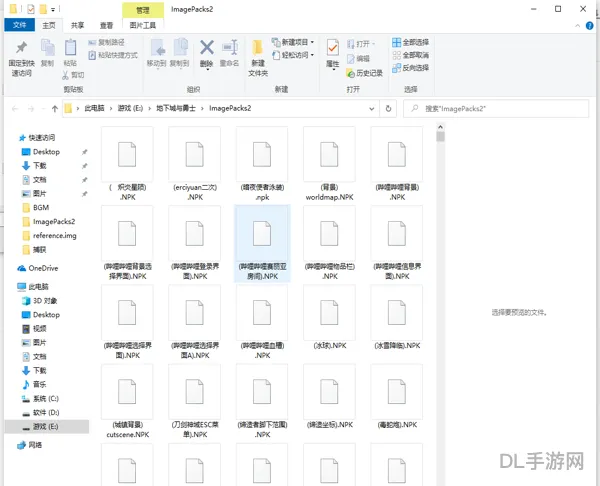The image size is (600, 486).
Task: Select the (城镇背景)cutscene.NPK file
Action: coord(127,401)
